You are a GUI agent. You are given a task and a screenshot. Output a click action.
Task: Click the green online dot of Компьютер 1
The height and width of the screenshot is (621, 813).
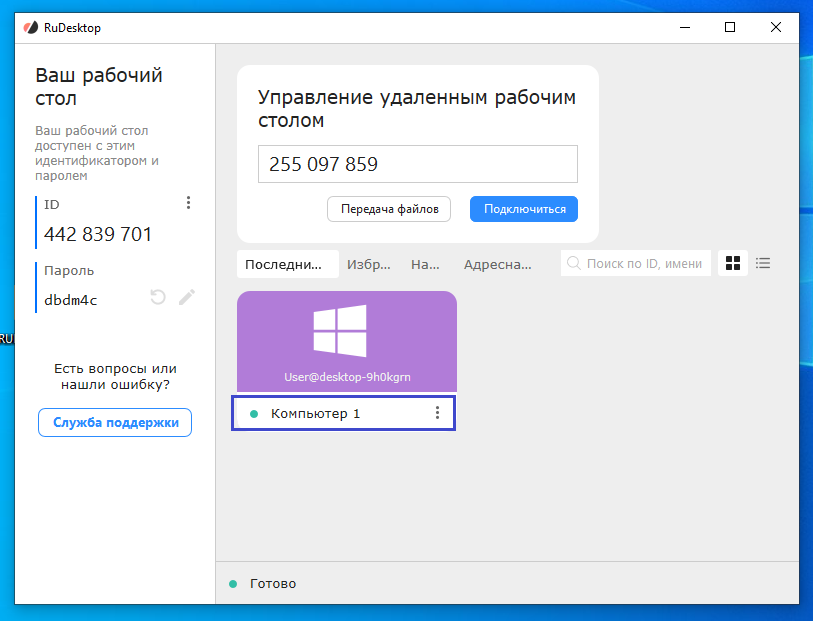coord(254,414)
